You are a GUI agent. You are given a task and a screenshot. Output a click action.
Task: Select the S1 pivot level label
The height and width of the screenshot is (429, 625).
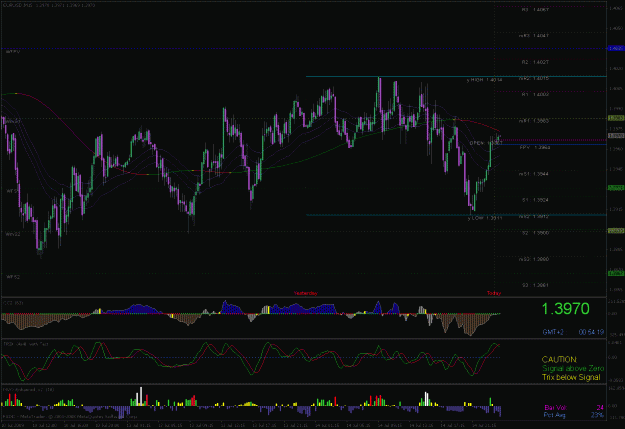[x=535, y=200]
